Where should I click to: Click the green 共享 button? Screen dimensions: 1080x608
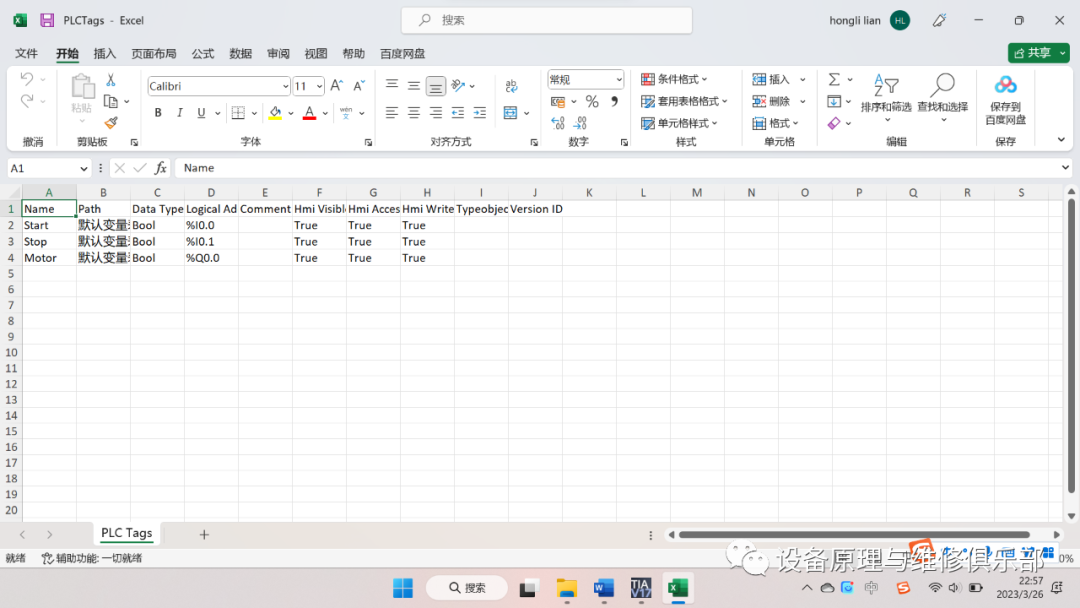1037,52
